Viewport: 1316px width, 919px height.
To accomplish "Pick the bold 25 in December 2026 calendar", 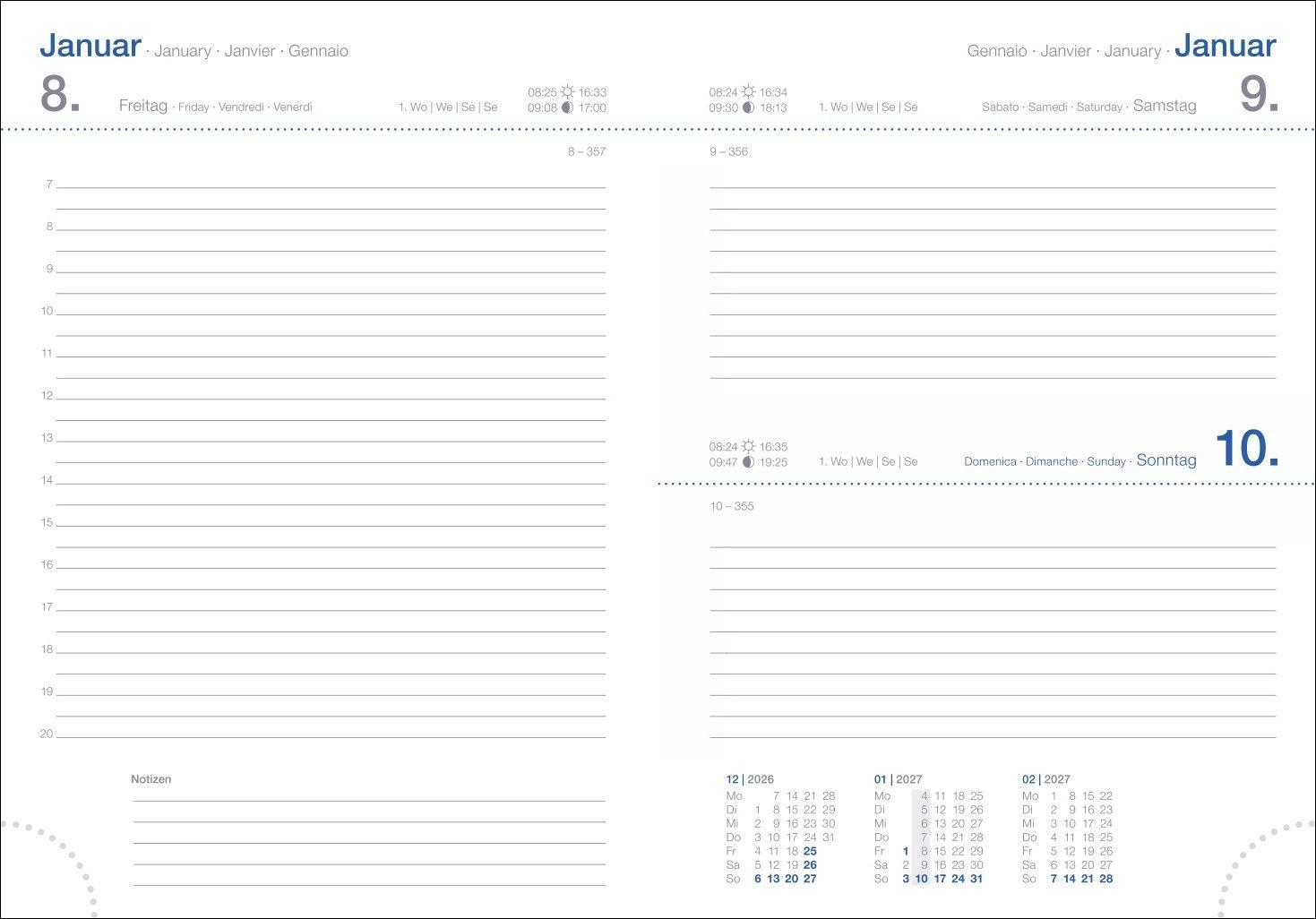I will click(810, 851).
